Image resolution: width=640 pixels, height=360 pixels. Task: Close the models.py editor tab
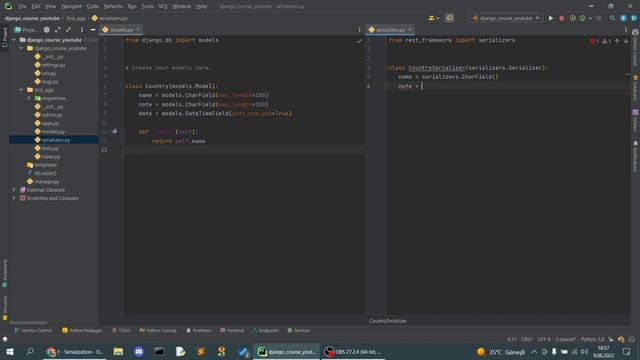(x=138, y=30)
